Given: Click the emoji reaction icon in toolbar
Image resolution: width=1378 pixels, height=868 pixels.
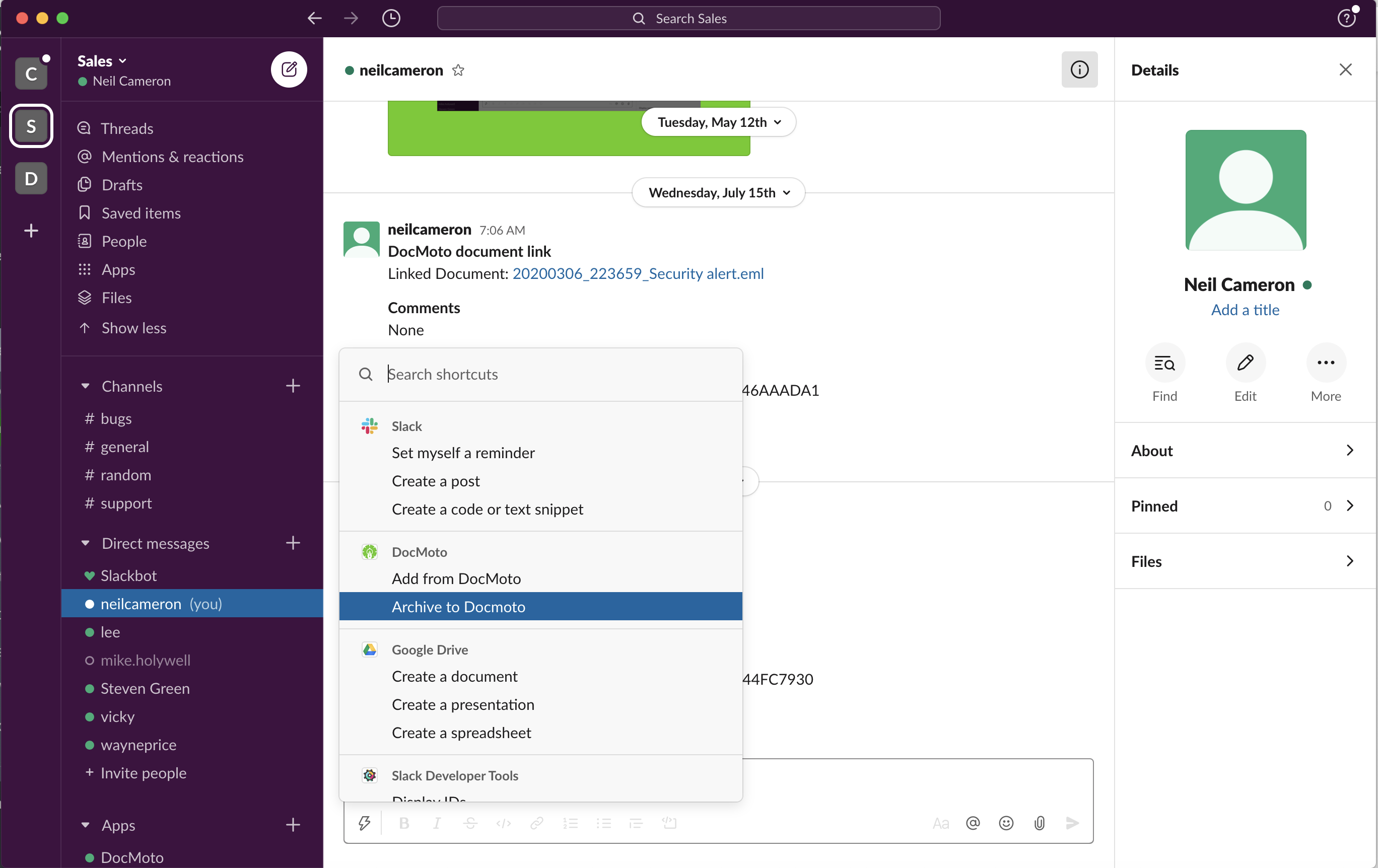Looking at the screenshot, I should [x=1005, y=822].
